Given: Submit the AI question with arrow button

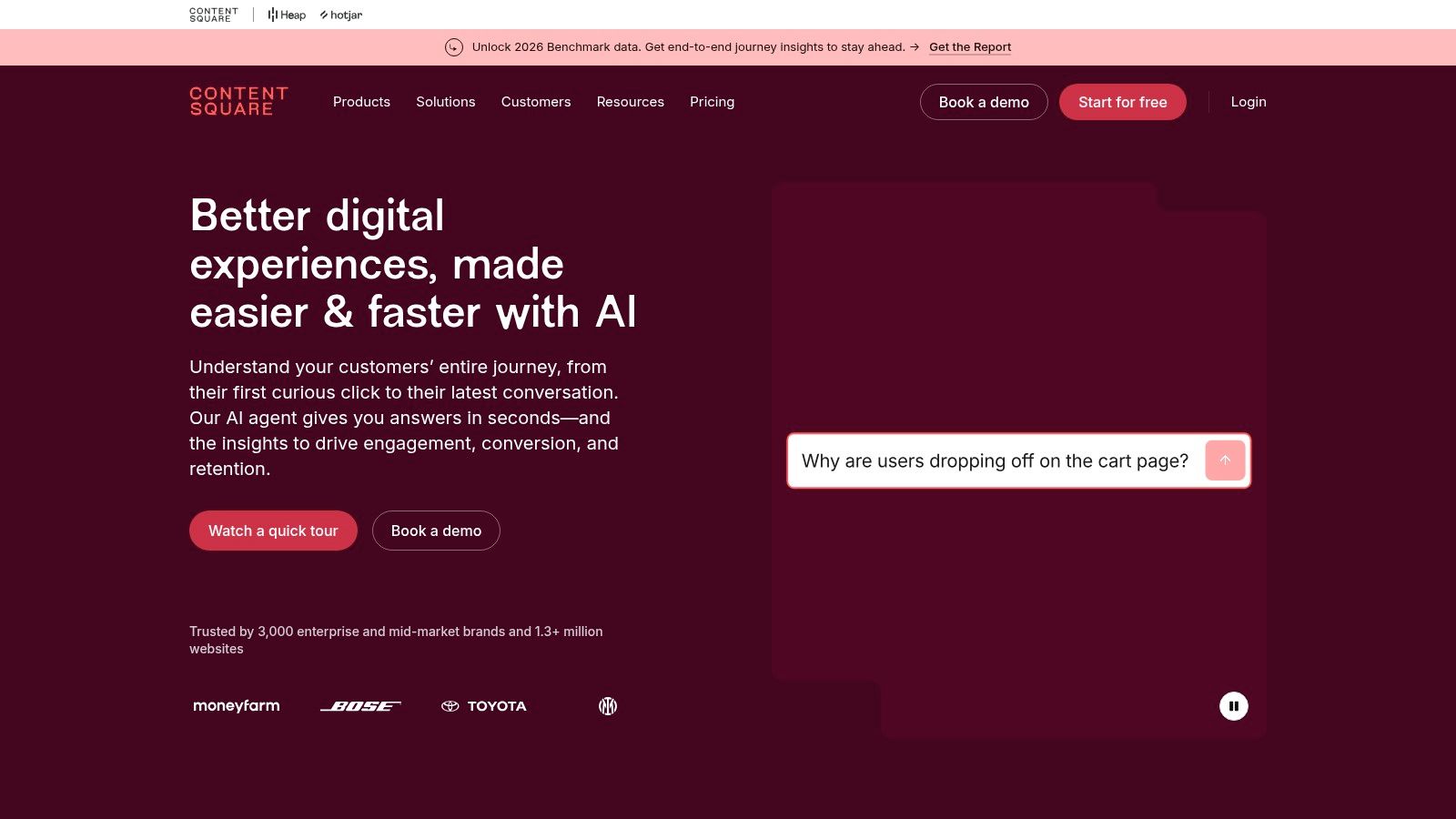Looking at the screenshot, I should [x=1224, y=460].
